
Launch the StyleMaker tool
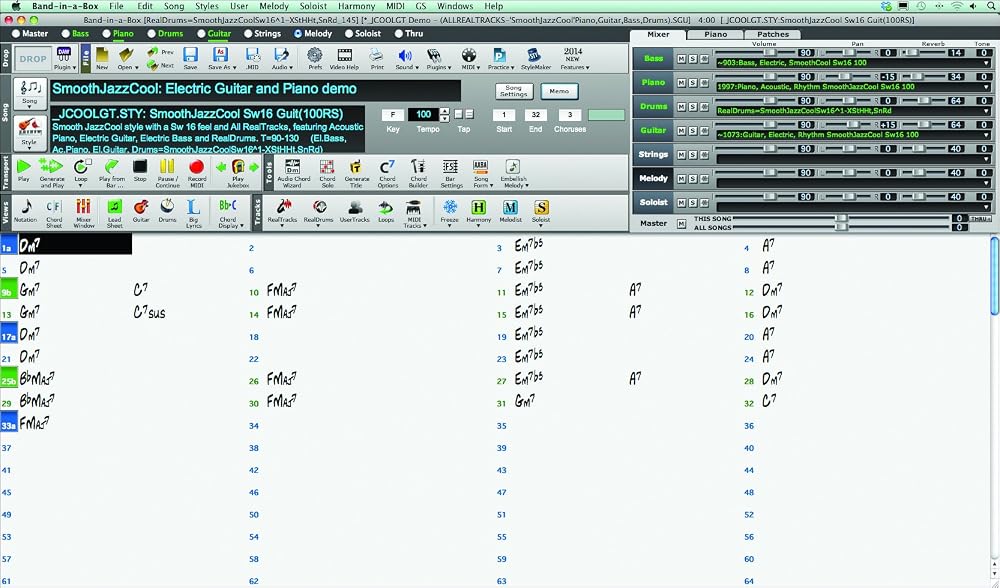pyautogui.click(x=536, y=58)
